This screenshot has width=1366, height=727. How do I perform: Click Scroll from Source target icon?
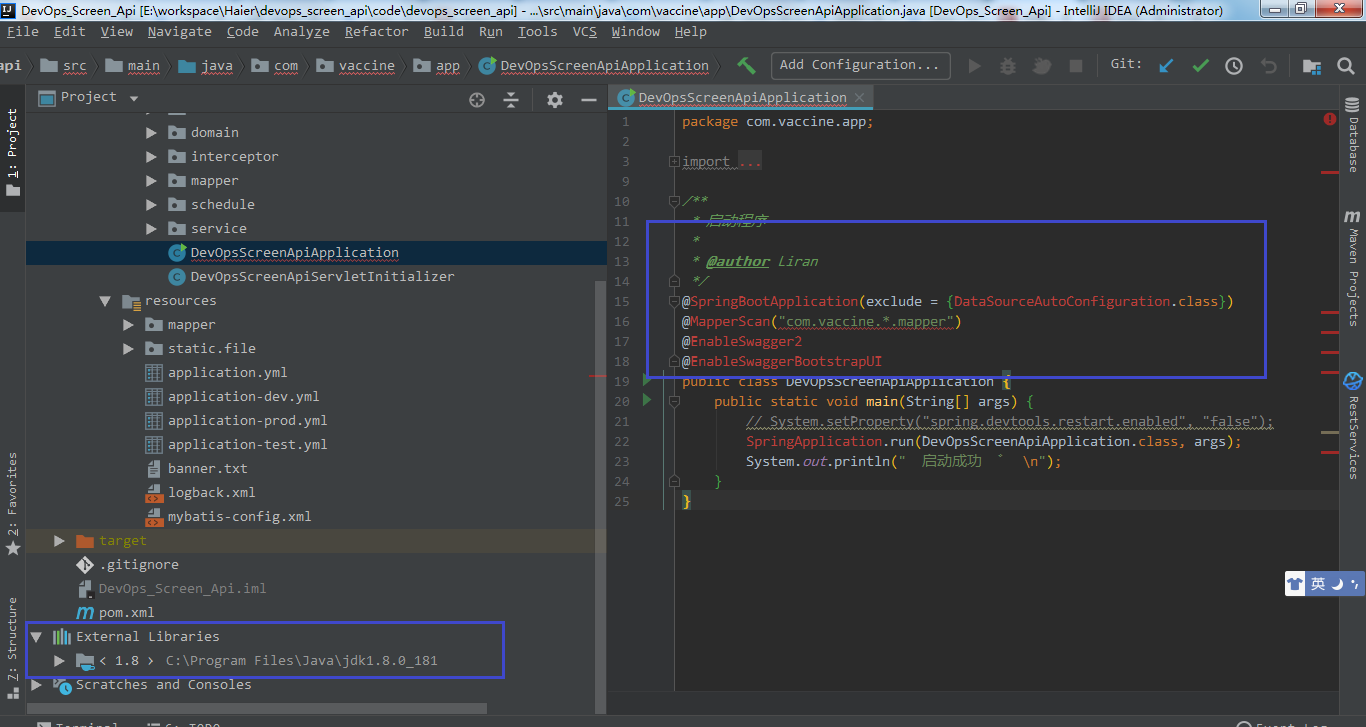pyautogui.click(x=477, y=99)
